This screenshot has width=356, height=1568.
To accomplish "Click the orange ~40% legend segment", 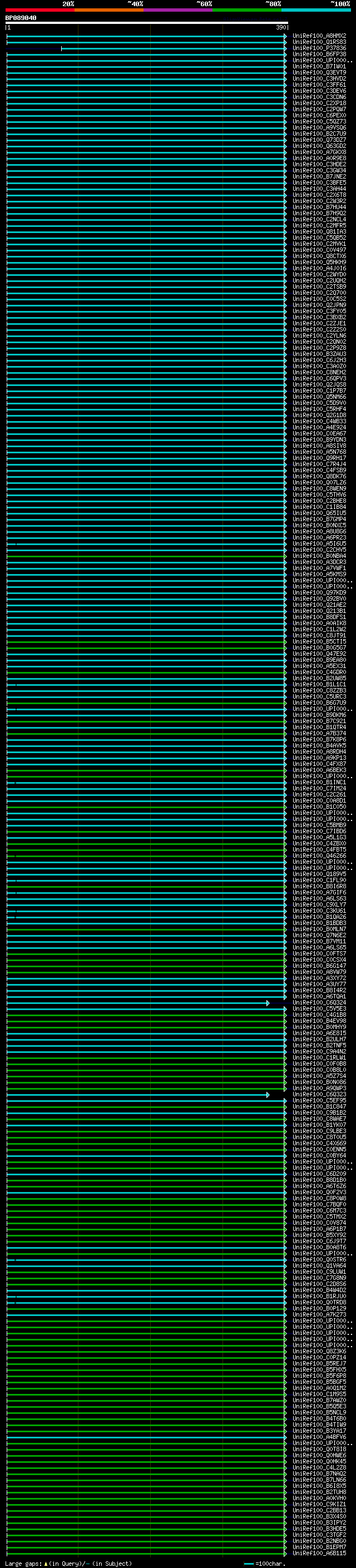I will 109,10.
